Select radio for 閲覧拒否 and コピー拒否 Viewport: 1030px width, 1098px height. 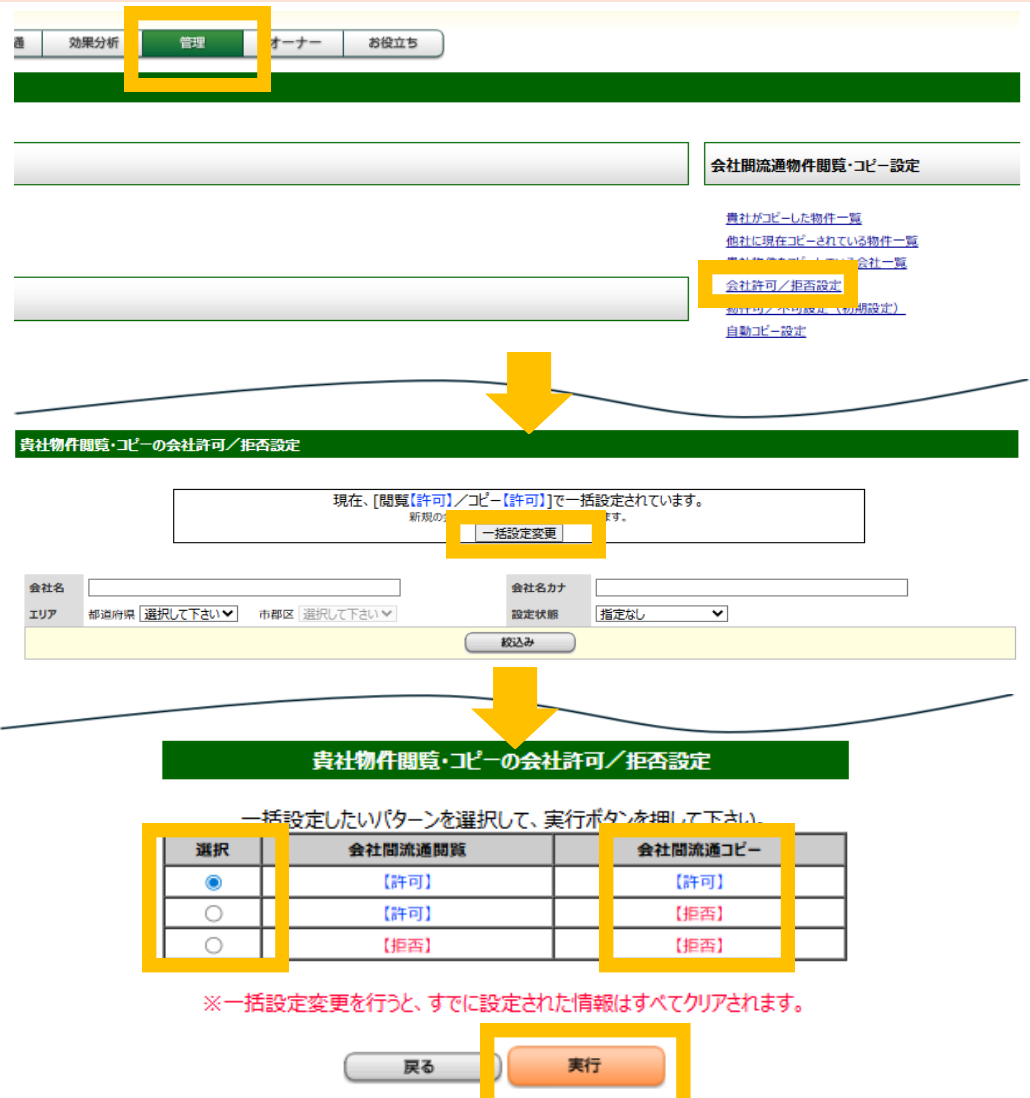(x=213, y=946)
